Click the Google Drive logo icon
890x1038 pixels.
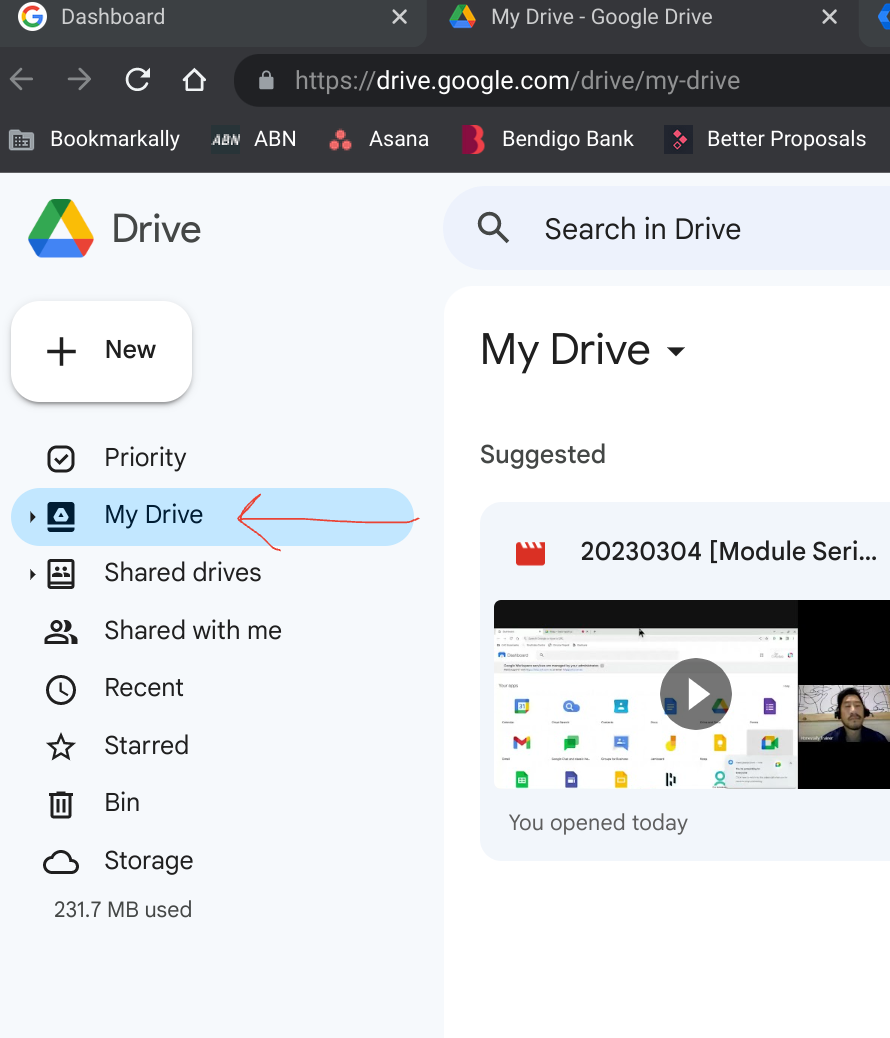point(61,229)
